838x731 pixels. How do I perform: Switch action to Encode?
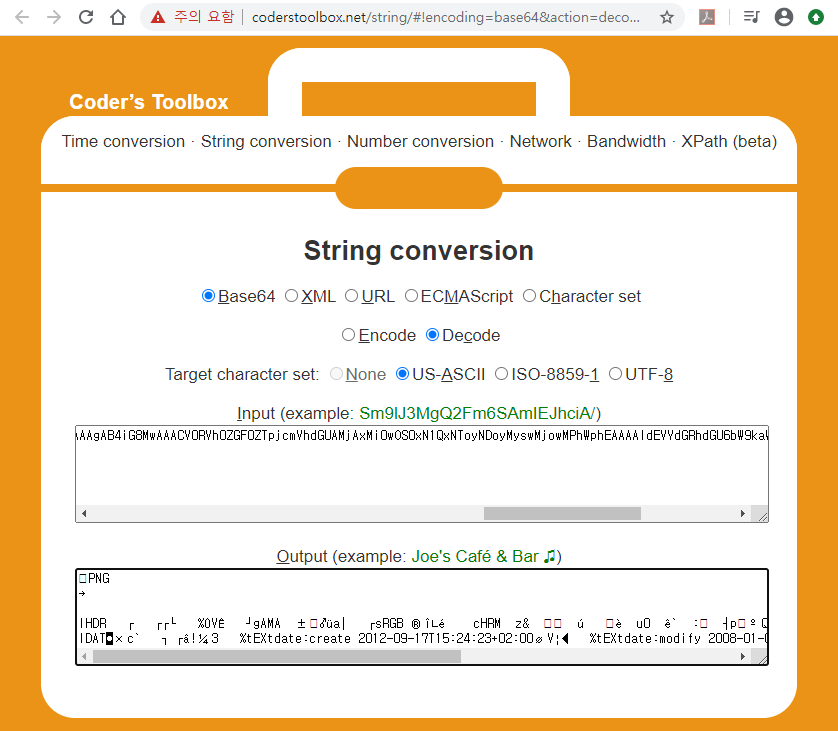click(348, 335)
